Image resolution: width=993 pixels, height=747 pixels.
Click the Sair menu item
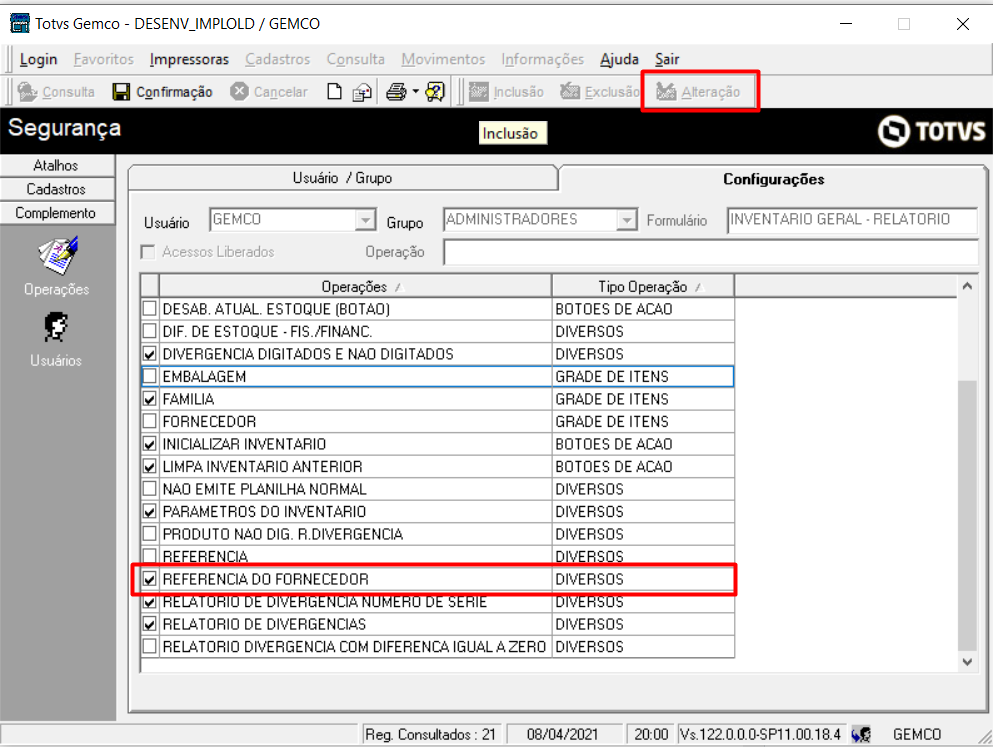(666, 59)
